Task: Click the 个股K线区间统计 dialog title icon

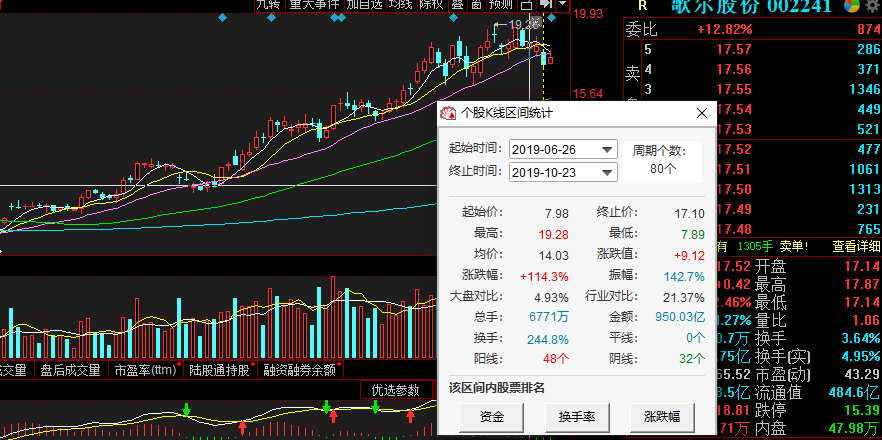Action: (x=448, y=113)
